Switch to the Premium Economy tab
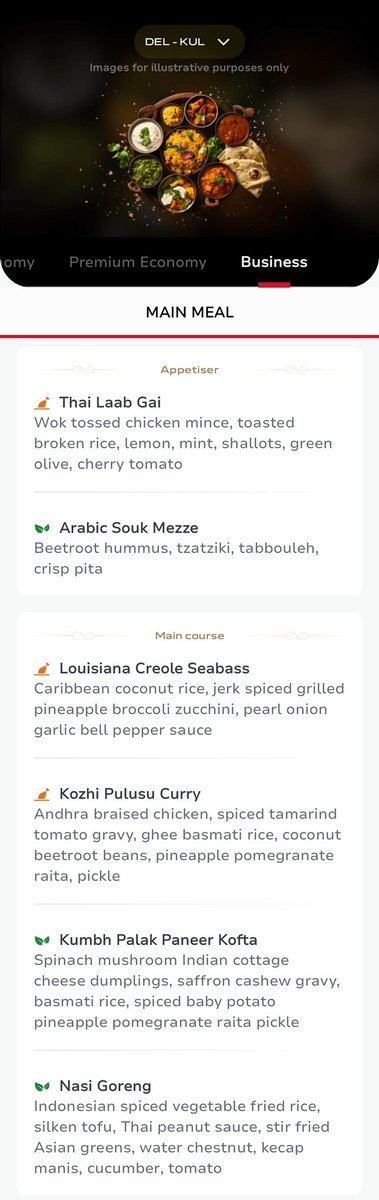Image resolution: width=379 pixels, height=1200 pixels. pyautogui.click(x=138, y=262)
